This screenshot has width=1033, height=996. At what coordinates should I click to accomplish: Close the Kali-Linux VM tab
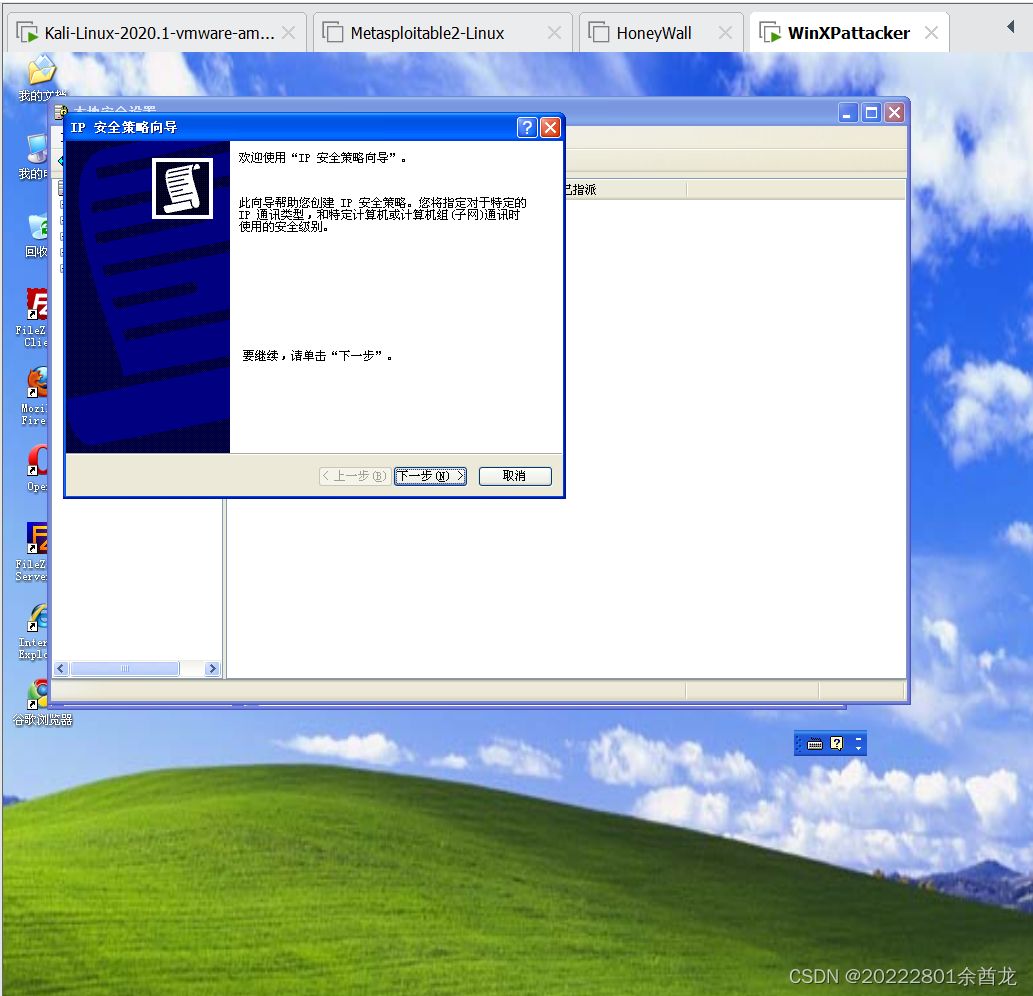[x=289, y=32]
